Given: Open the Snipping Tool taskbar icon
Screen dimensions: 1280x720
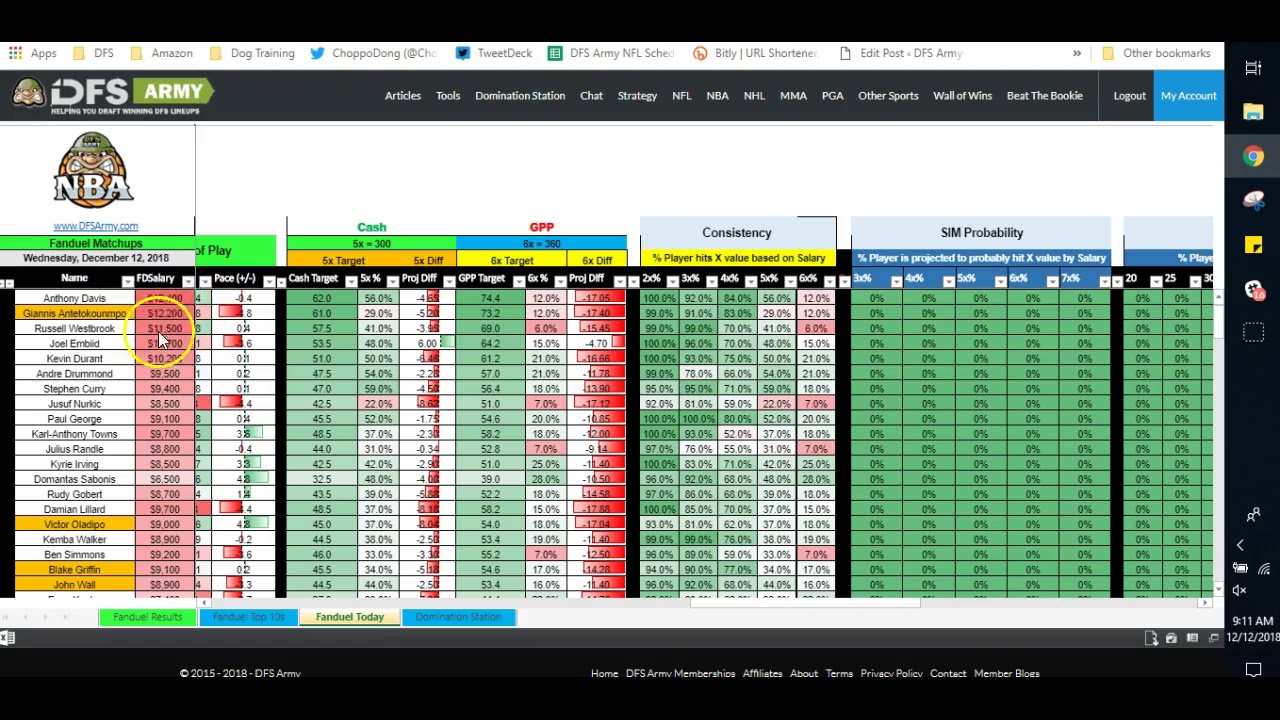Looking at the screenshot, I should click(x=1253, y=200).
